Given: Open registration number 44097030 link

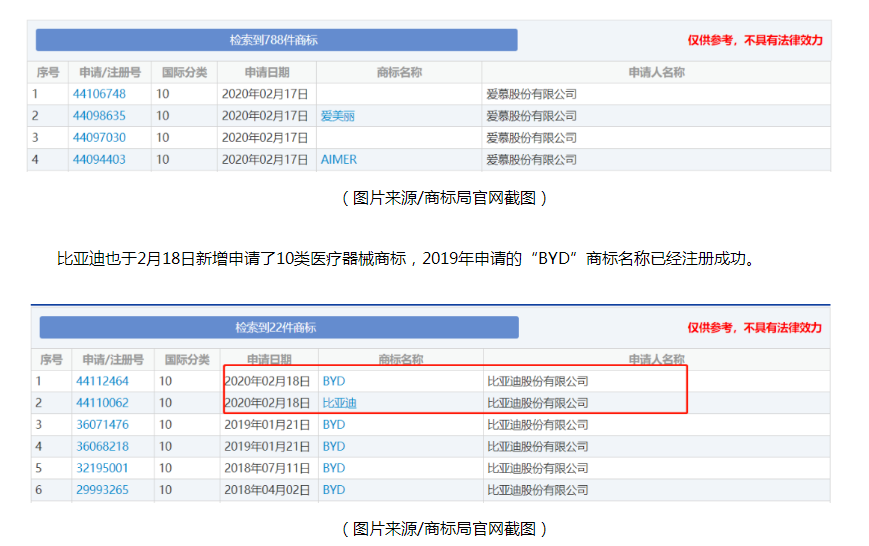Looking at the screenshot, I should pyautogui.click(x=99, y=137).
